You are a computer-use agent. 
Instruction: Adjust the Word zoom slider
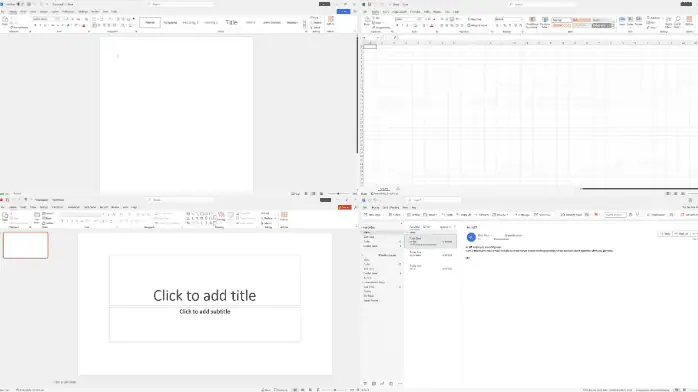(339, 194)
